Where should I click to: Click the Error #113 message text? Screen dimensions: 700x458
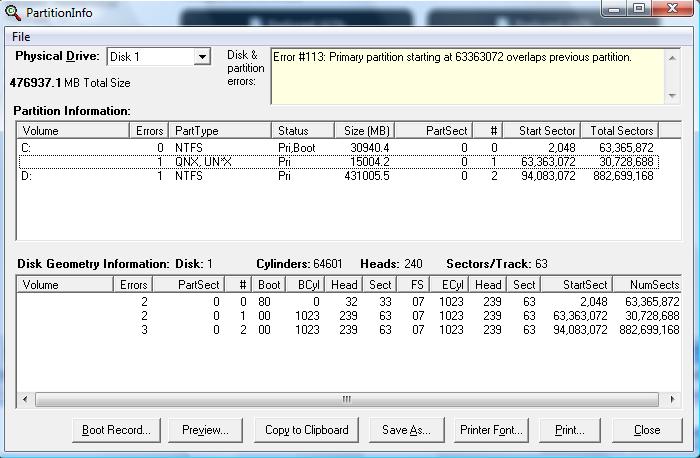[x=452, y=57]
